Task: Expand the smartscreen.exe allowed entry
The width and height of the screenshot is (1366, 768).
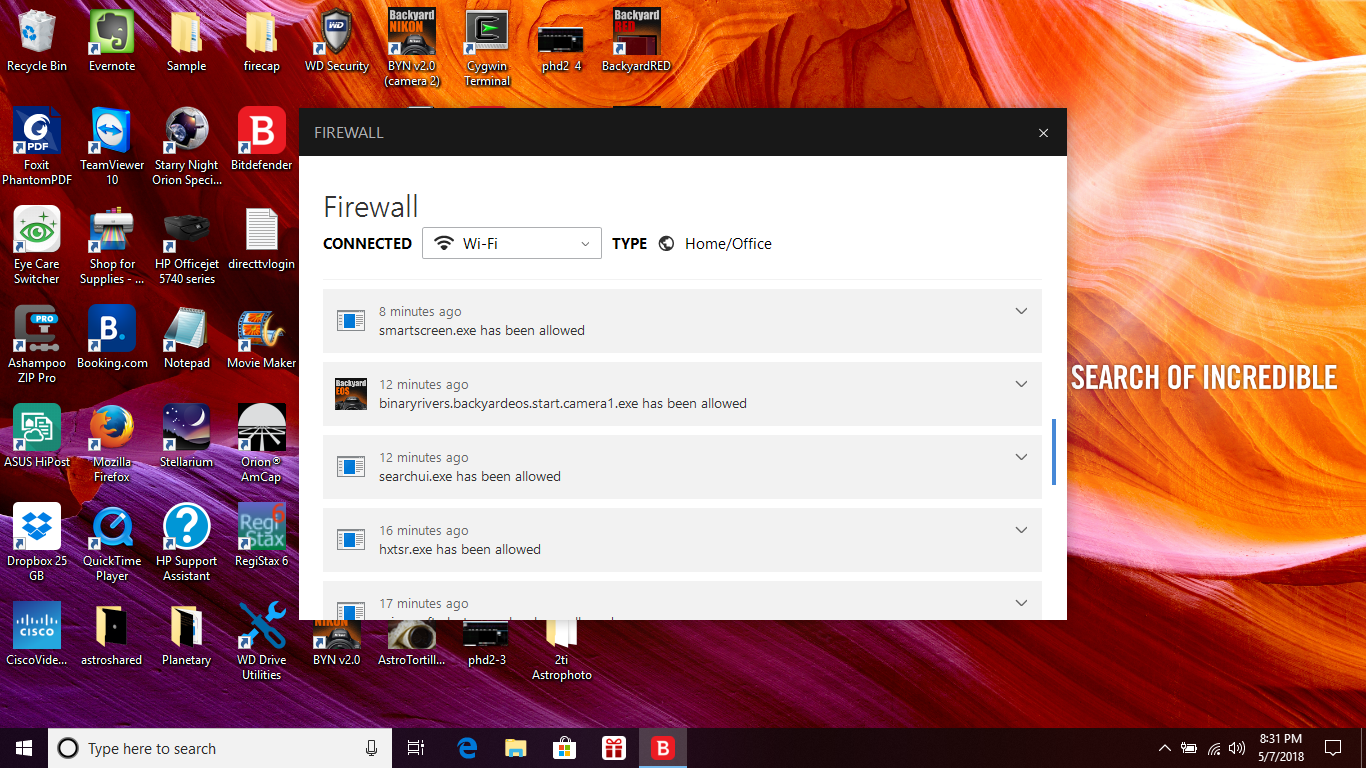Action: coord(1021,311)
